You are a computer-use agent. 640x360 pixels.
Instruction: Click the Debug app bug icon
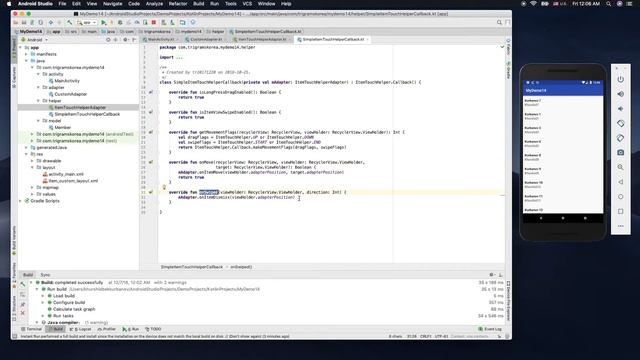coord(120,22)
